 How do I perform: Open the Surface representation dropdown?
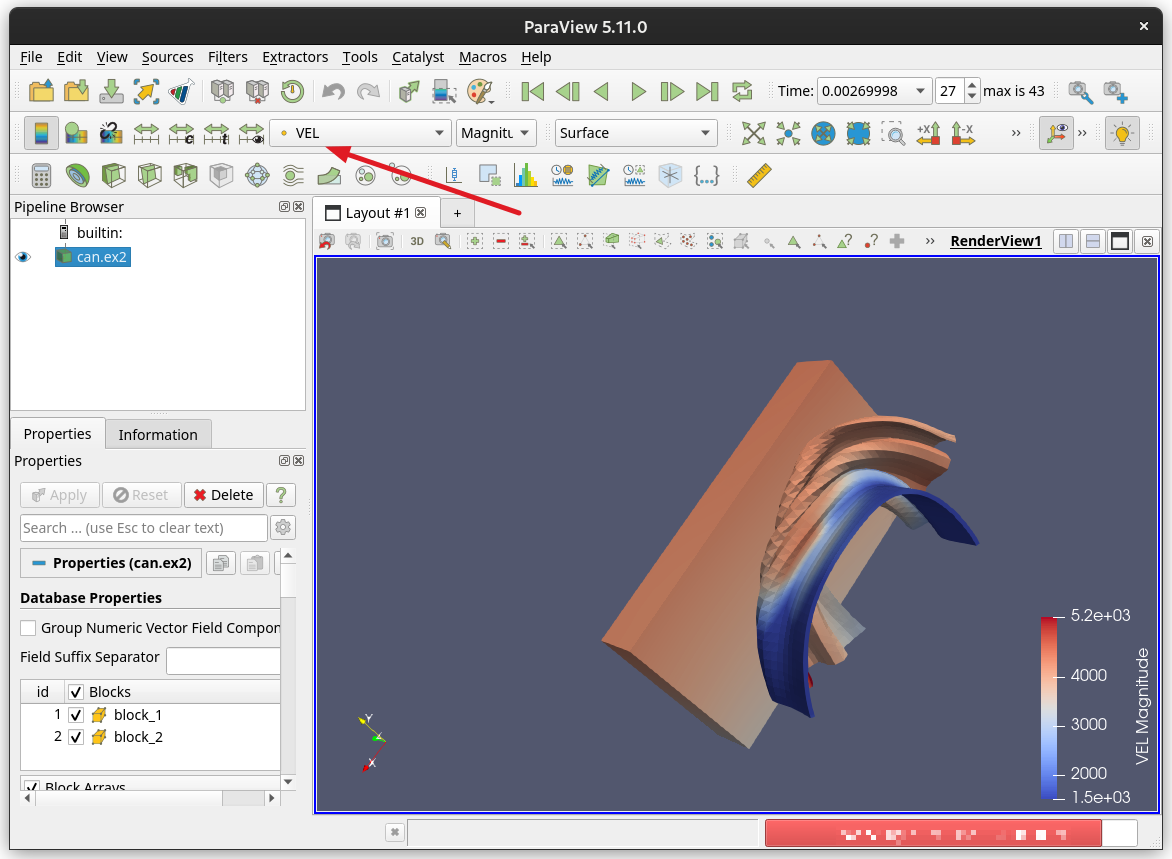(635, 133)
